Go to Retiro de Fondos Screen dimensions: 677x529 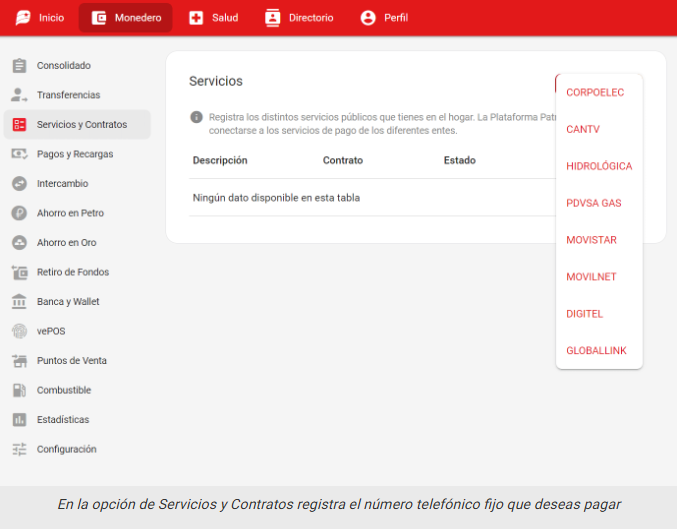click(77, 272)
